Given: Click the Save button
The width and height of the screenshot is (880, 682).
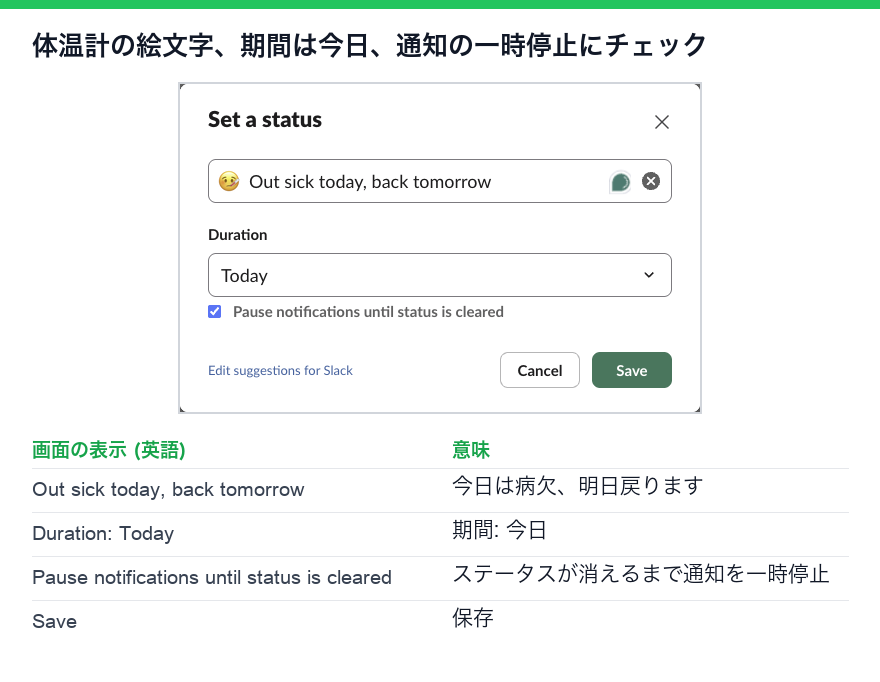Looking at the screenshot, I should pos(631,370).
